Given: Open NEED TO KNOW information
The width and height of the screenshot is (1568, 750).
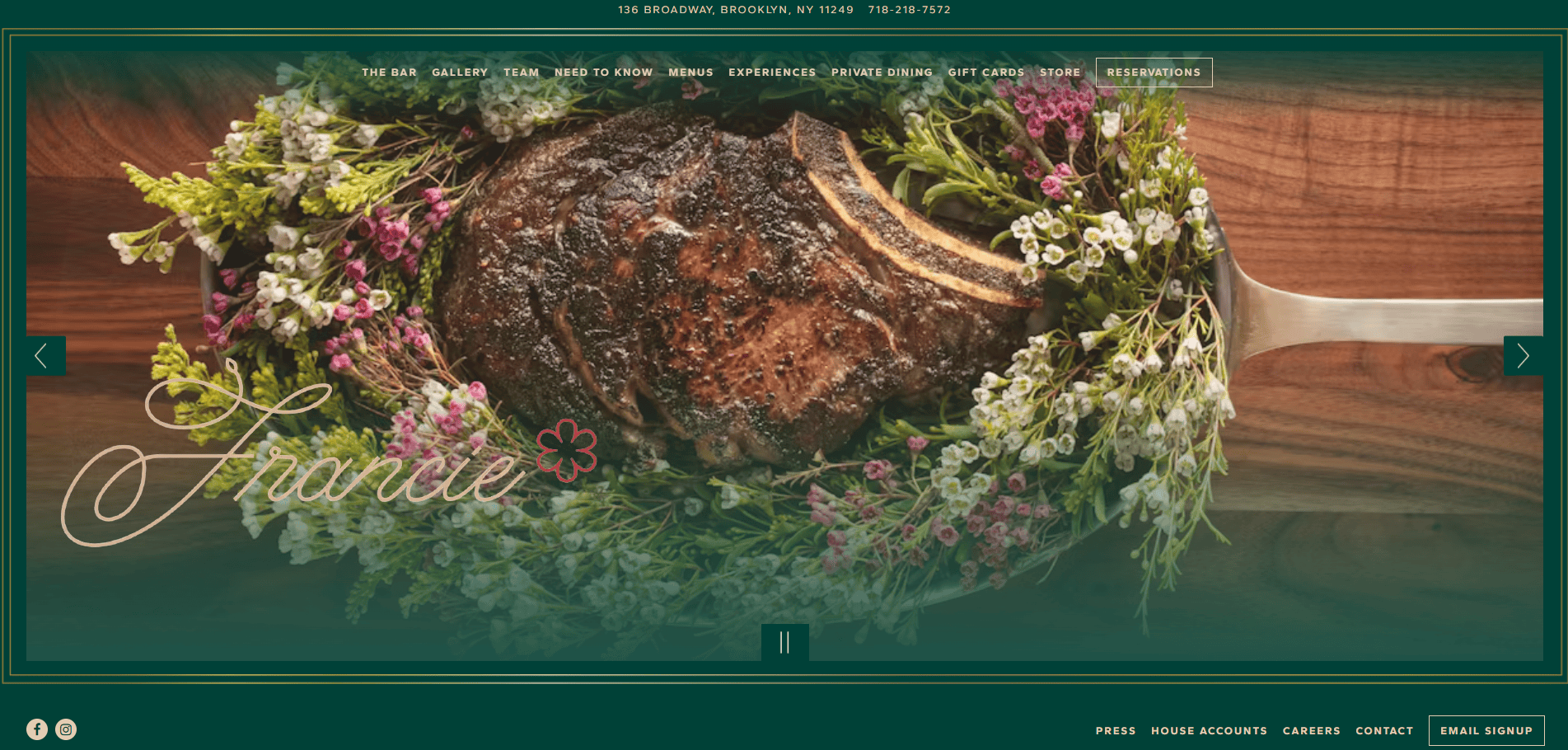Looking at the screenshot, I should coord(604,73).
